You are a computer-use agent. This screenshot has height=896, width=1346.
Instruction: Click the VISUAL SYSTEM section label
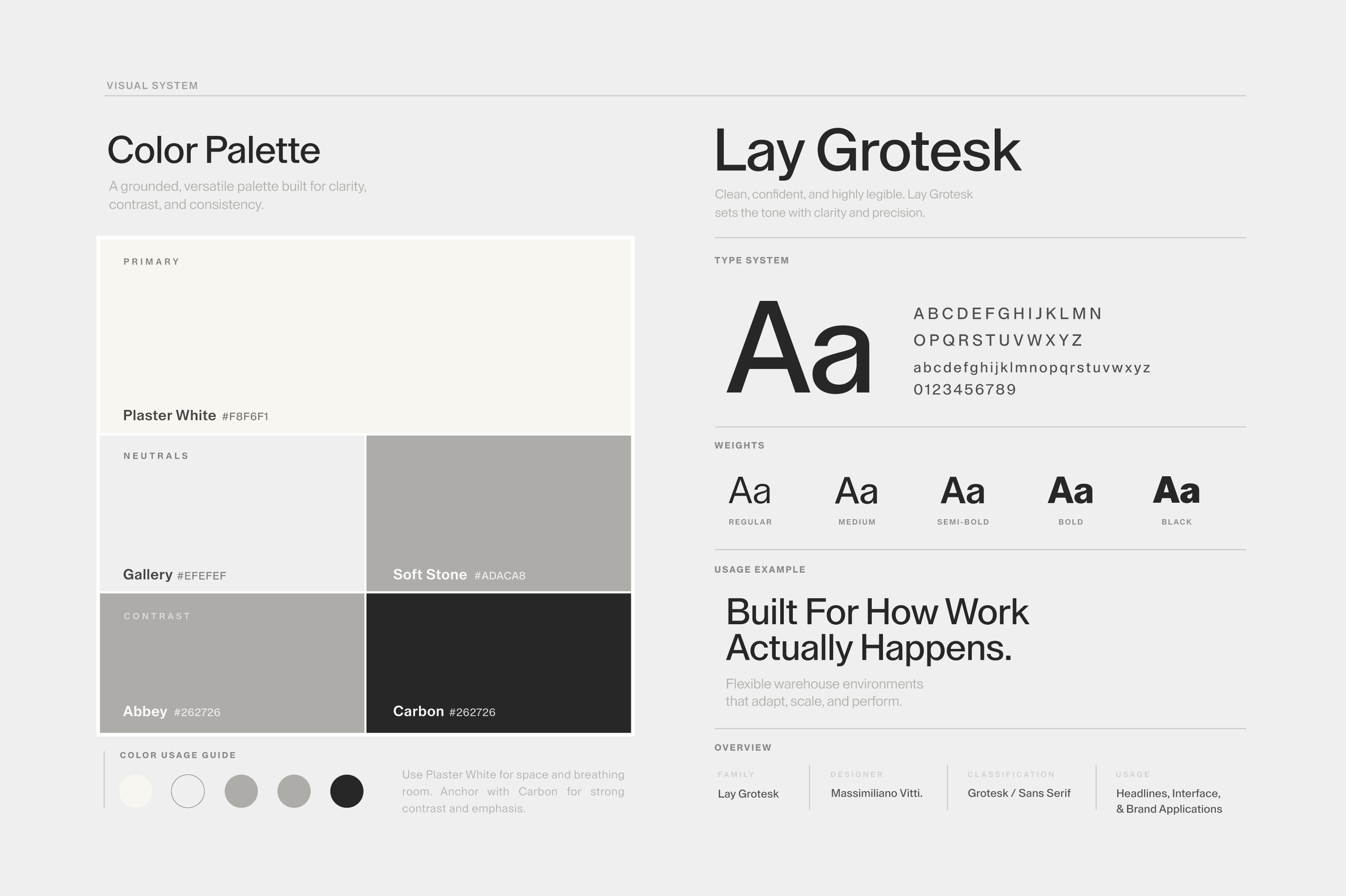(152, 86)
